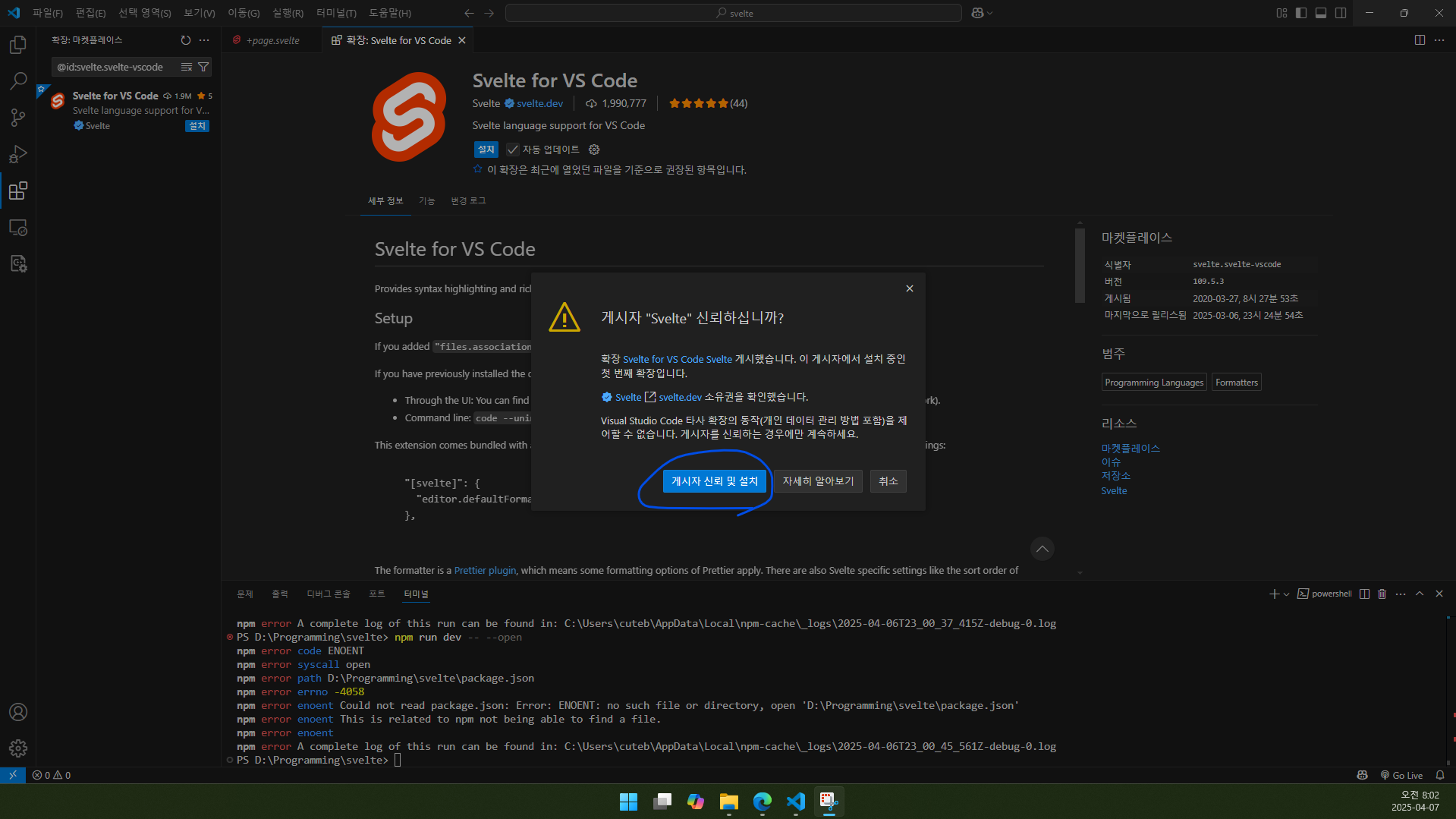The width and height of the screenshot is (1456, 819).
Task: Open extension settings gear next to auto update
Action: 594,150
